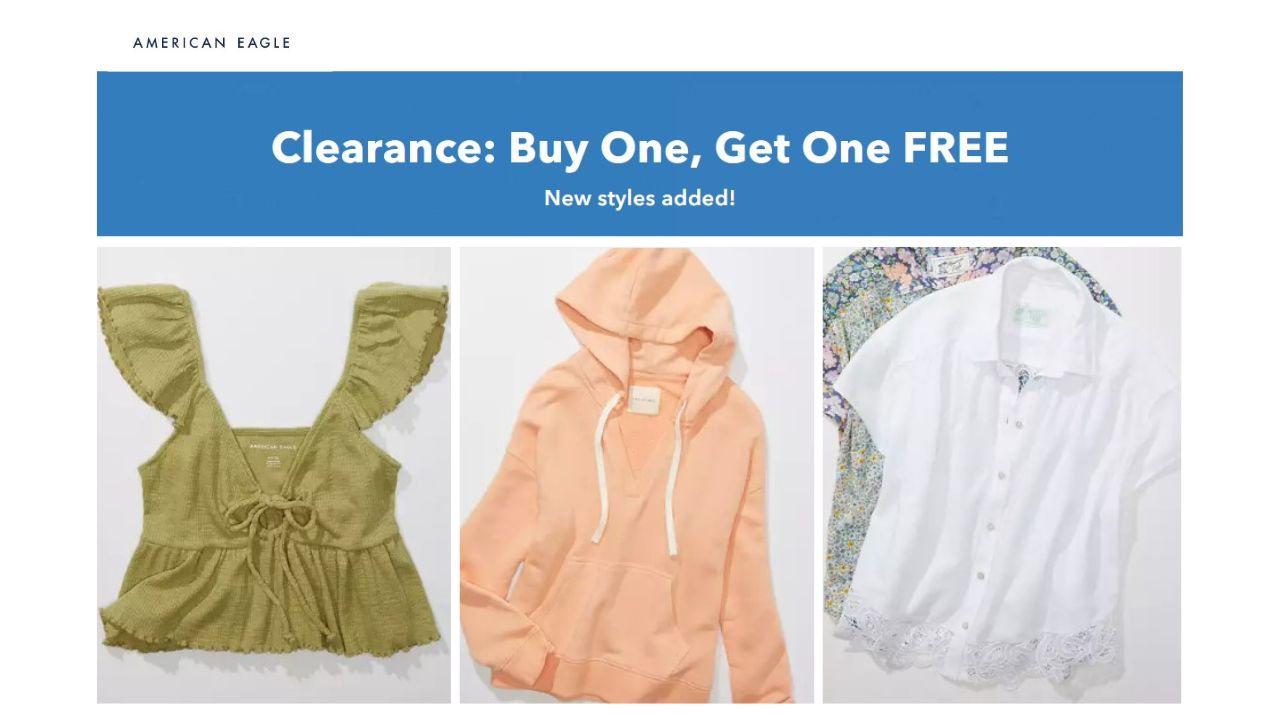Viewport: 1280px width, 720px height.
Task: Click the American Eagle logo
Action: tap(212, 43)
